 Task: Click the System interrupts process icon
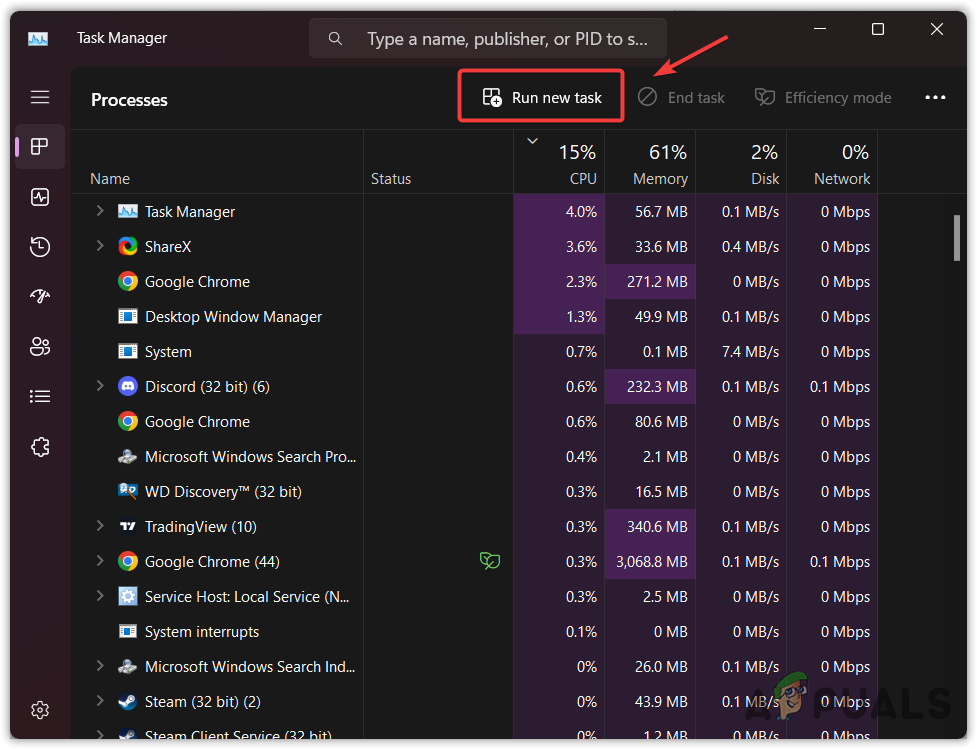click(128, 631)
